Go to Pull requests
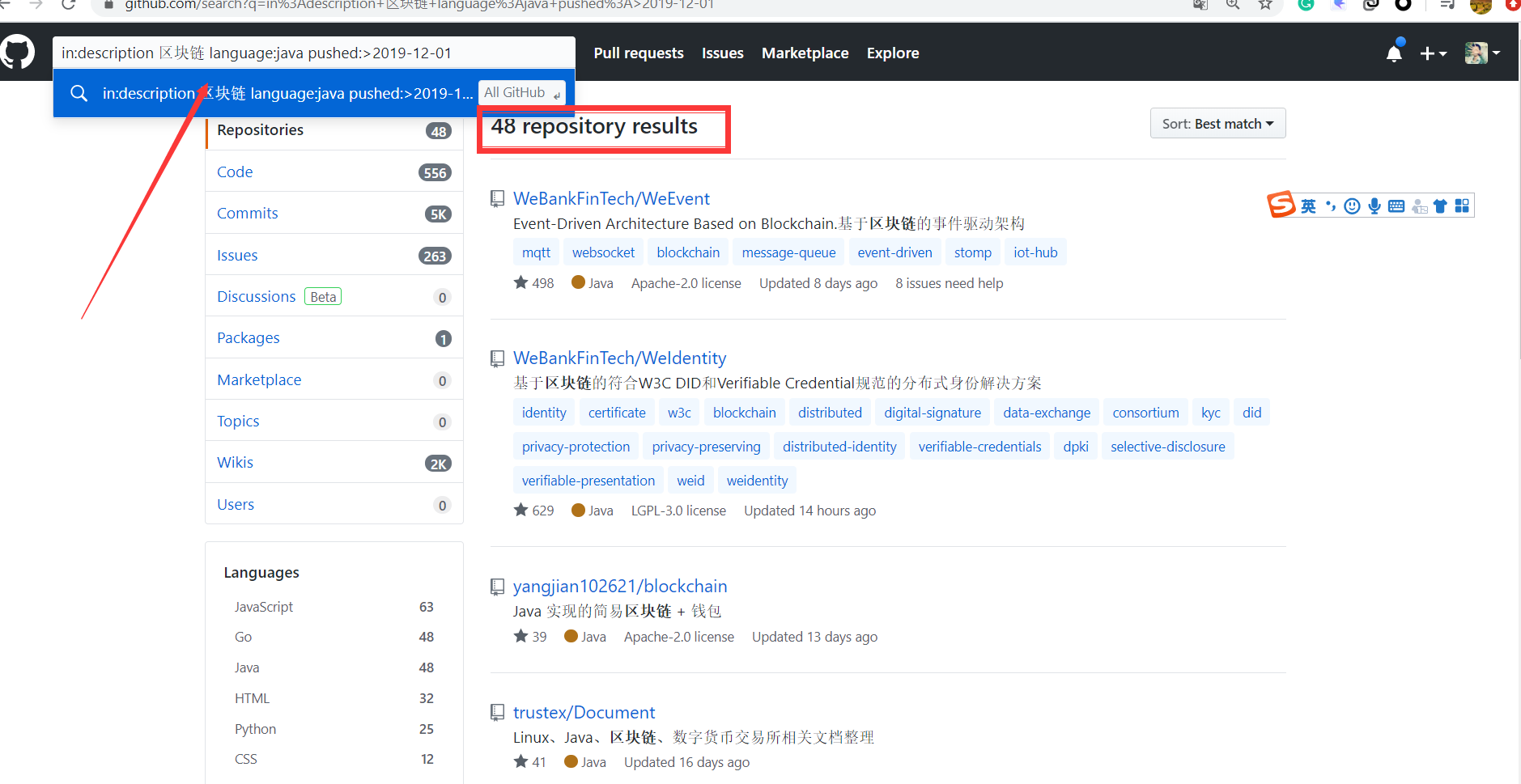Viewport: 1521px width, 784px height. pos(639,53)
